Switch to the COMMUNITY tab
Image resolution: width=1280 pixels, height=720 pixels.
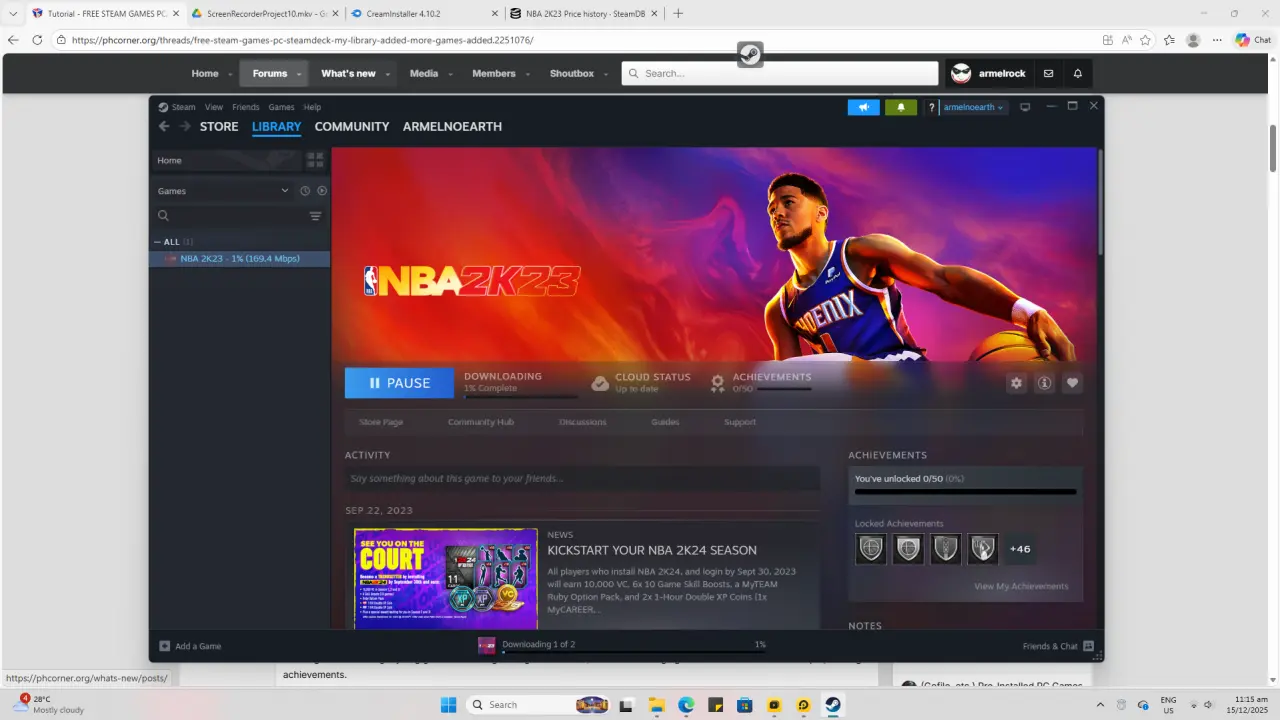tap(352, 127)
